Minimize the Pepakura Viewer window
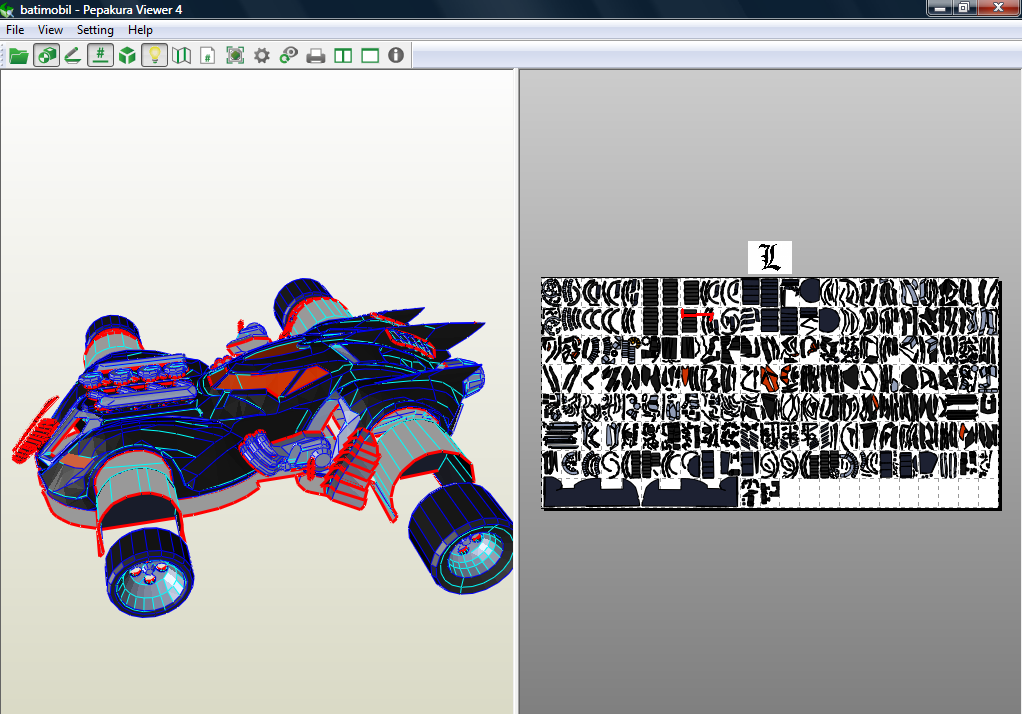 click(939, 8)
